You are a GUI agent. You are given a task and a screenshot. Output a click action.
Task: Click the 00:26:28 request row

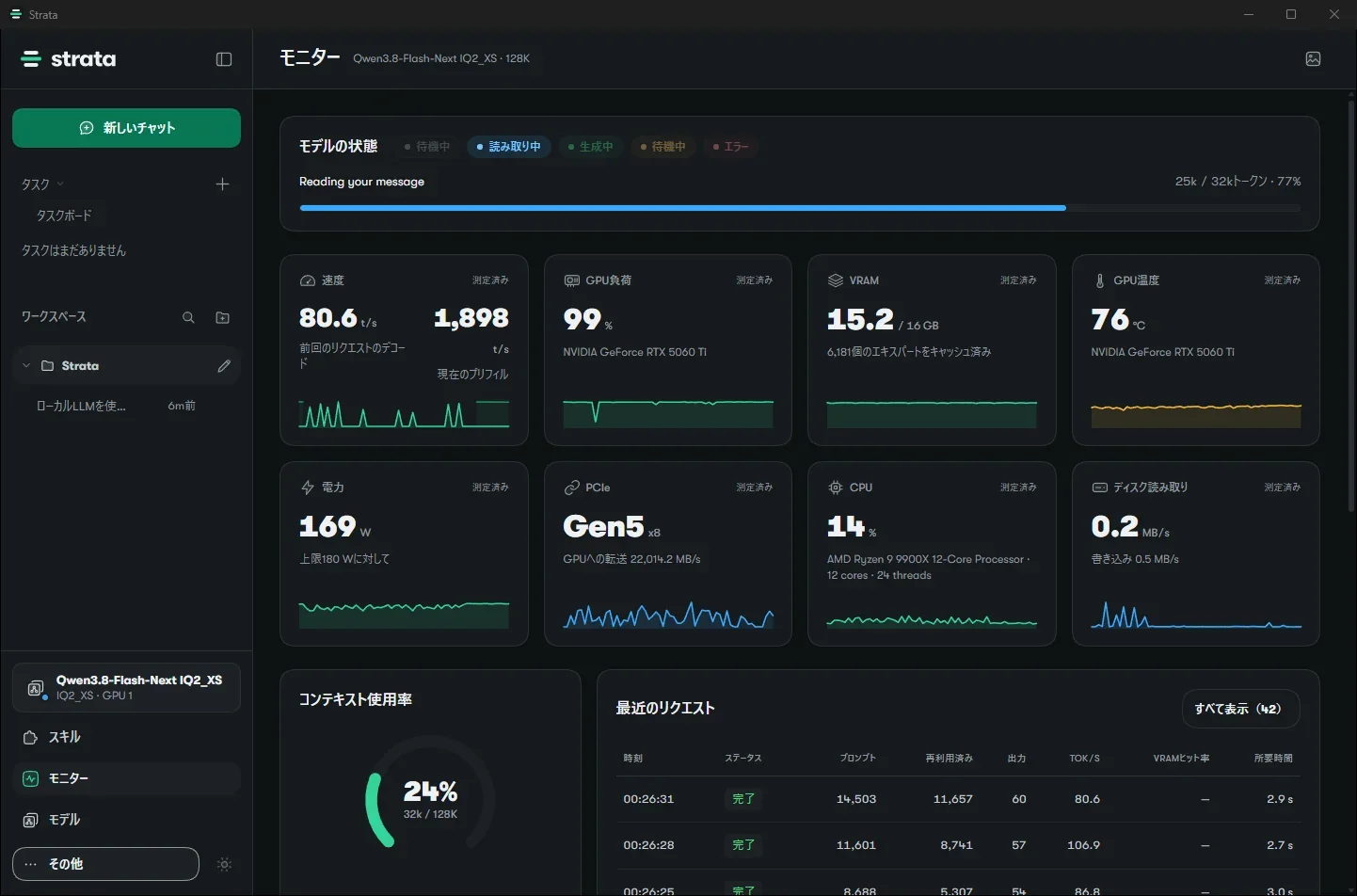[958, 845]
